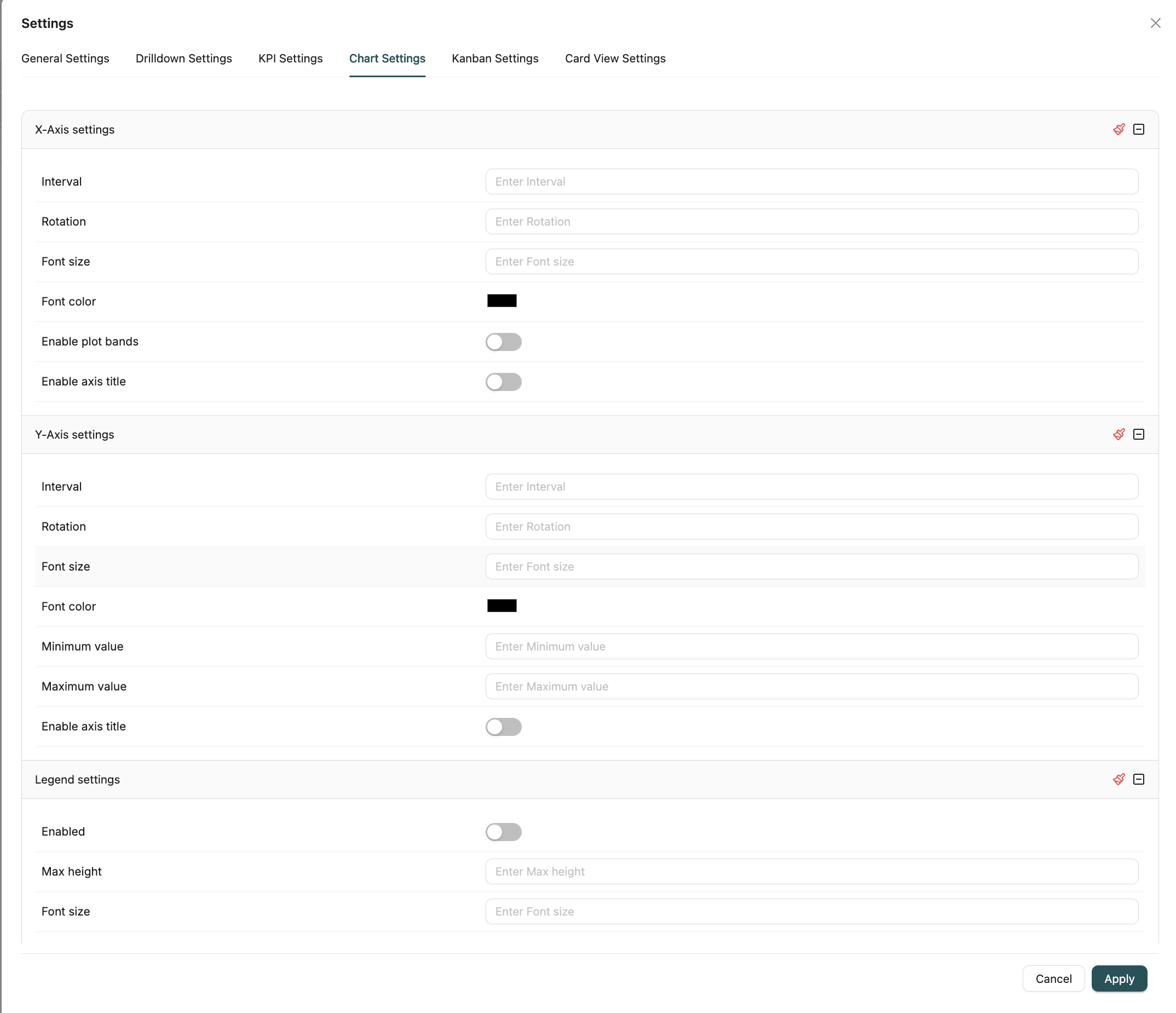Image resolution: width=1176 pixels, height=1013 pixels.
Task: Open the Drilldown Settings tab
Action: 183,59
